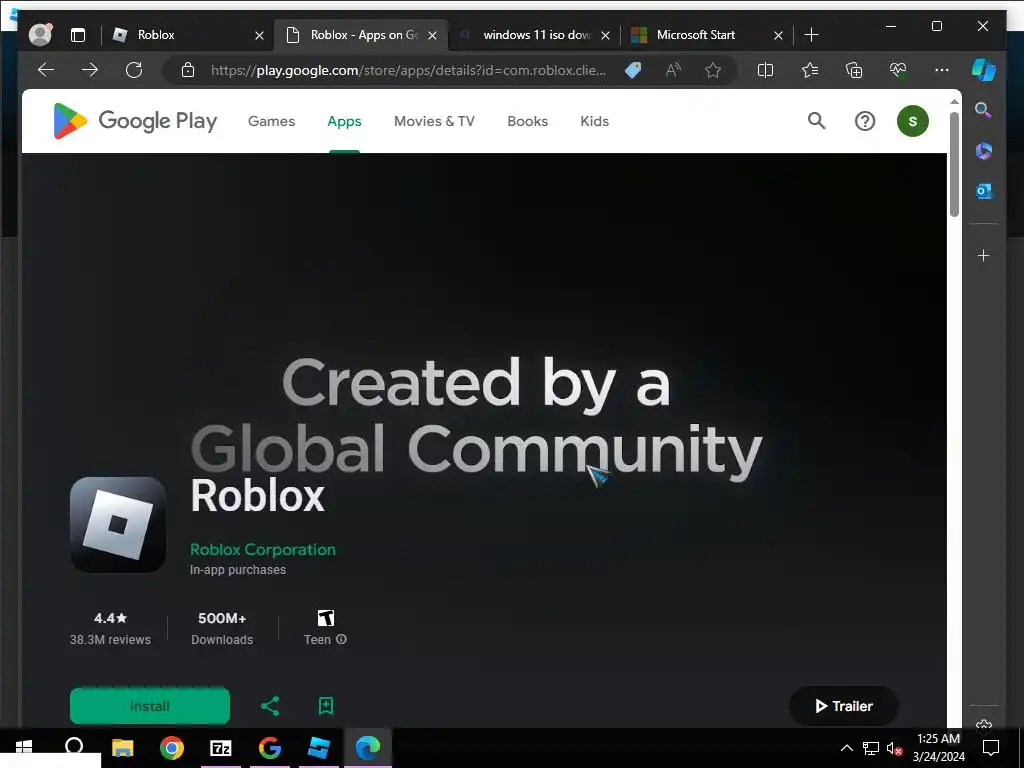Open Microsoft 365 sidebar icon
Screen dimensions: 1024x768
984,151
